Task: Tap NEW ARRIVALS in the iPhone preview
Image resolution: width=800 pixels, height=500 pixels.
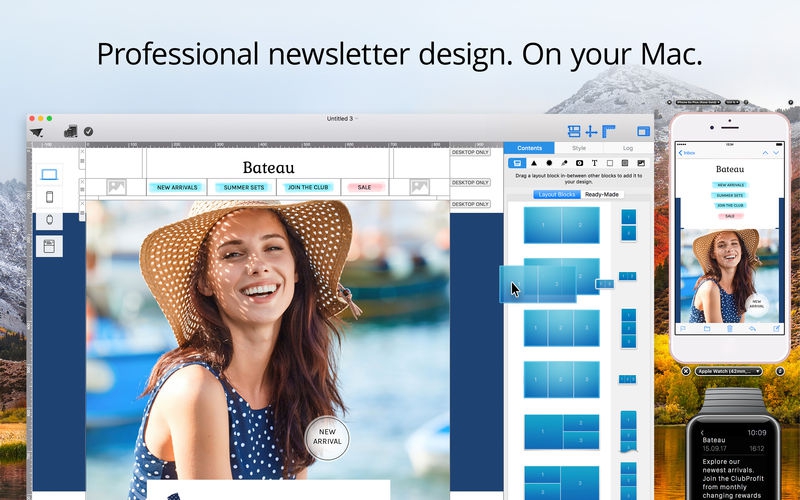Action: click(x=730, y=185)
